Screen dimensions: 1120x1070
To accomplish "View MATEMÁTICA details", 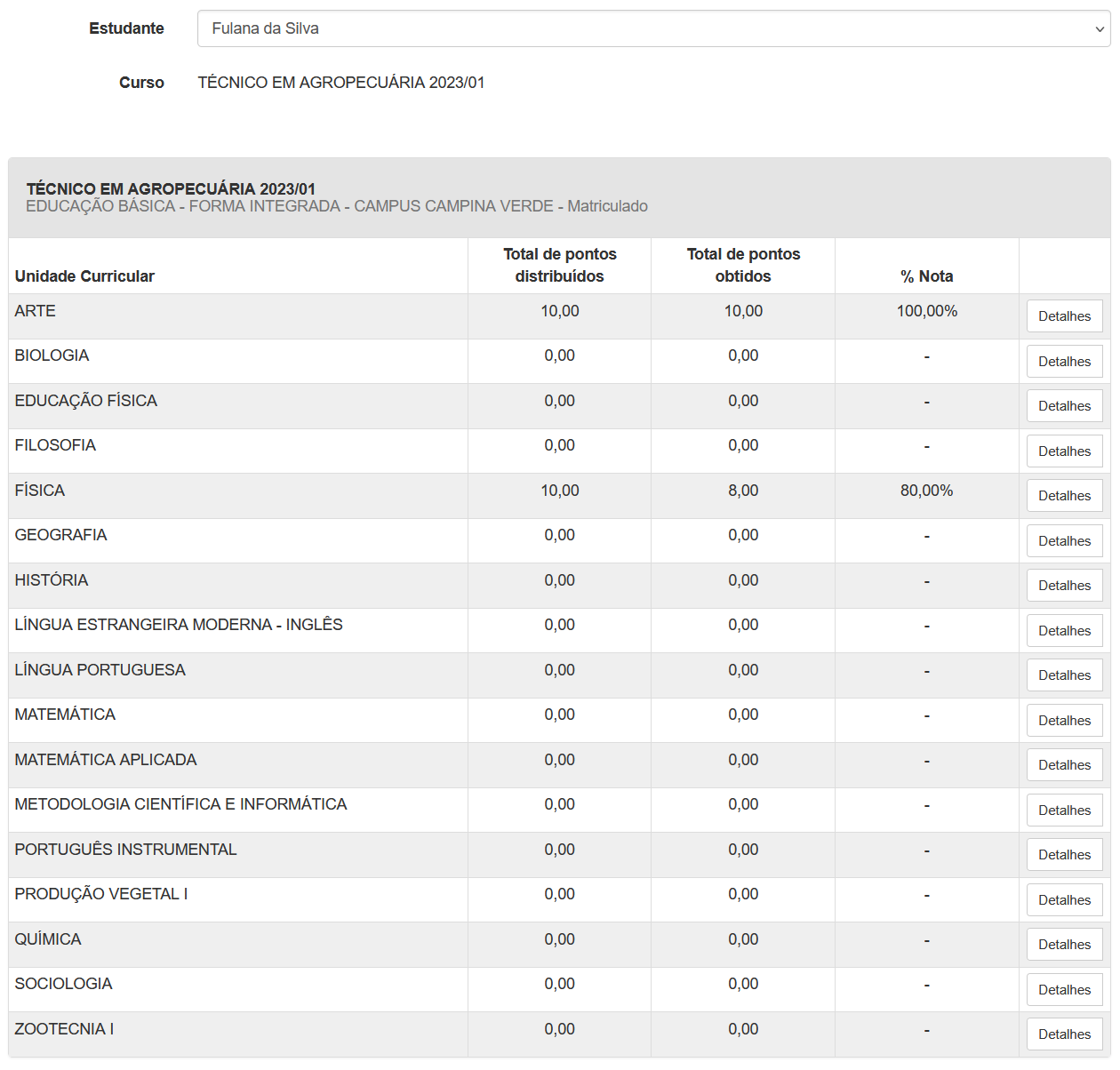I will (1064, 720).
